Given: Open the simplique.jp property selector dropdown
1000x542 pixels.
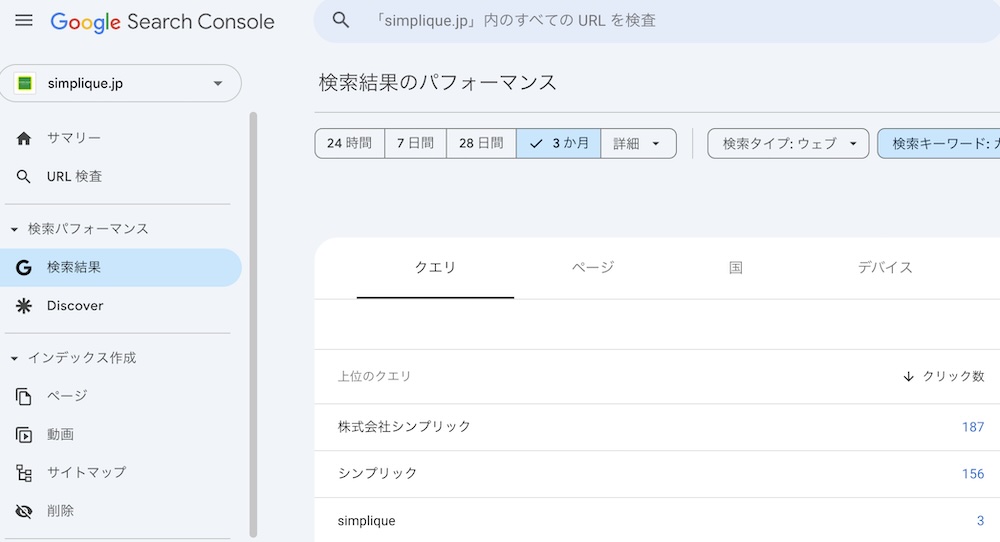Looking at the screenshot, I should pos(120,83).
